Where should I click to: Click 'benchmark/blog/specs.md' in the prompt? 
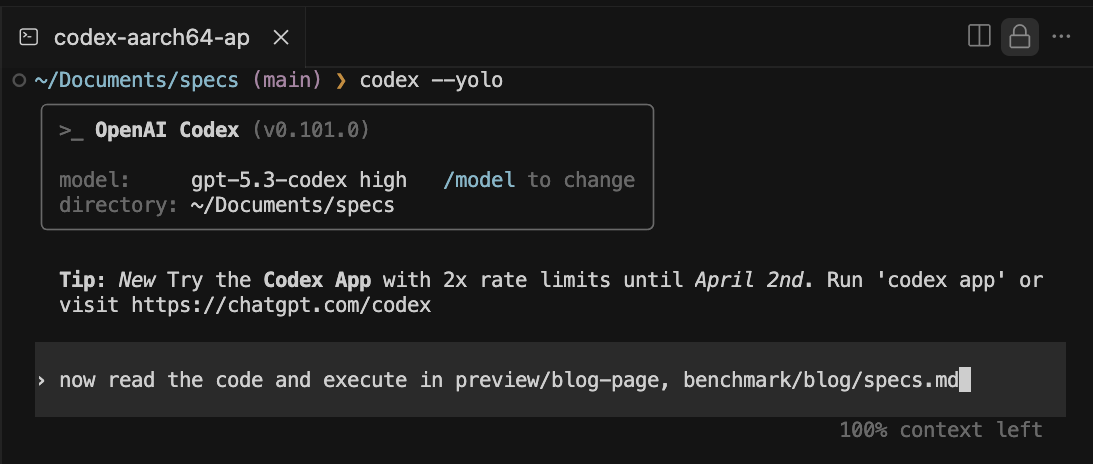click(820, 380)
